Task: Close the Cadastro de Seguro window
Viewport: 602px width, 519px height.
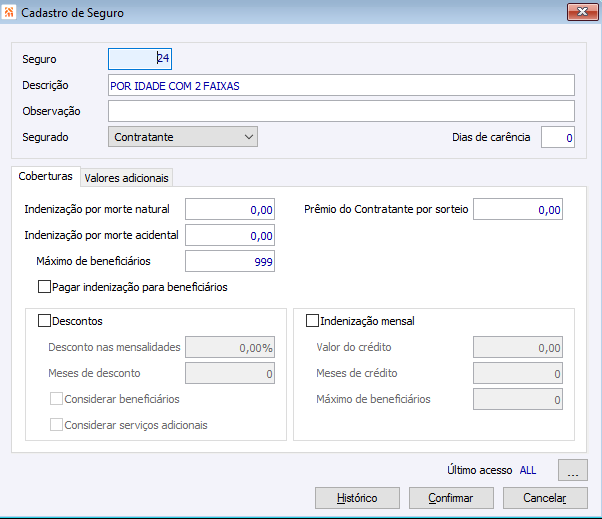Action: (x=582, y=12)
